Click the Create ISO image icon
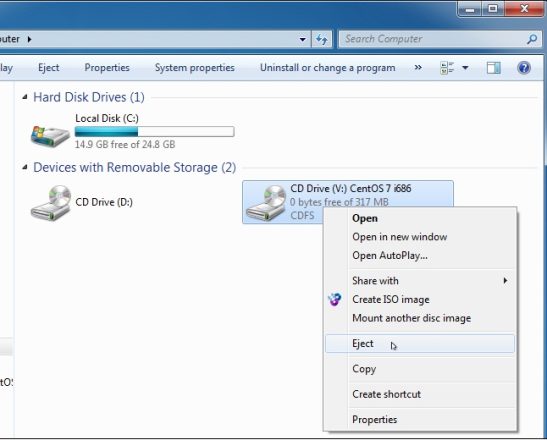This screenshot has height=440, width=547. click(x=335, y=299)
